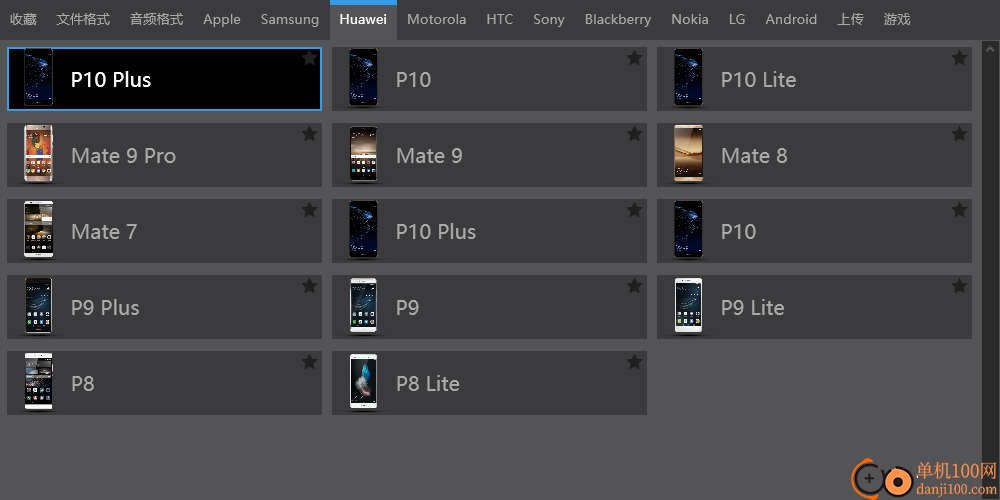Toggle favorite star on P10 Lite
The height and width of the screenshot is (500, 1000).
point(959,58)
